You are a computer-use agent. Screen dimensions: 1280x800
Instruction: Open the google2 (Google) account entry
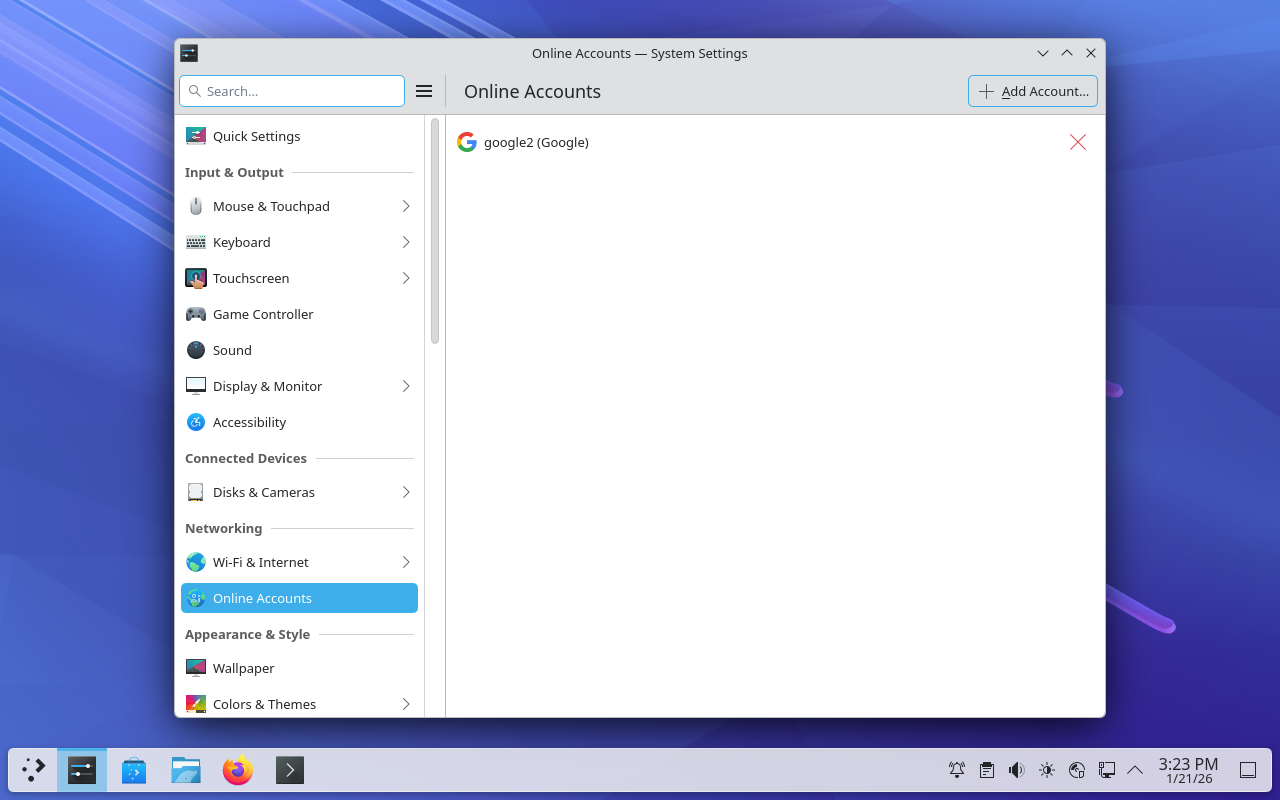(x=536, y=142)
